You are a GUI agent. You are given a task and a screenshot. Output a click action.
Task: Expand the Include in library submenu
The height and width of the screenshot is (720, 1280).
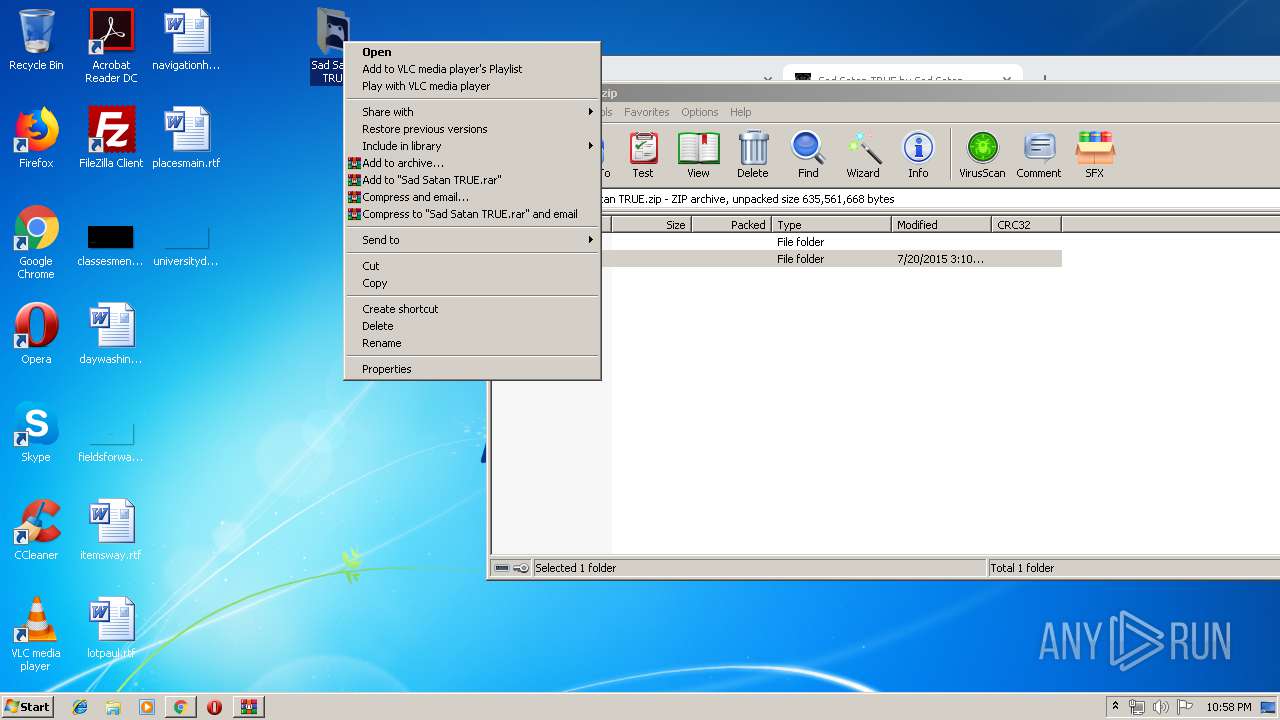(x=472, y=146)
